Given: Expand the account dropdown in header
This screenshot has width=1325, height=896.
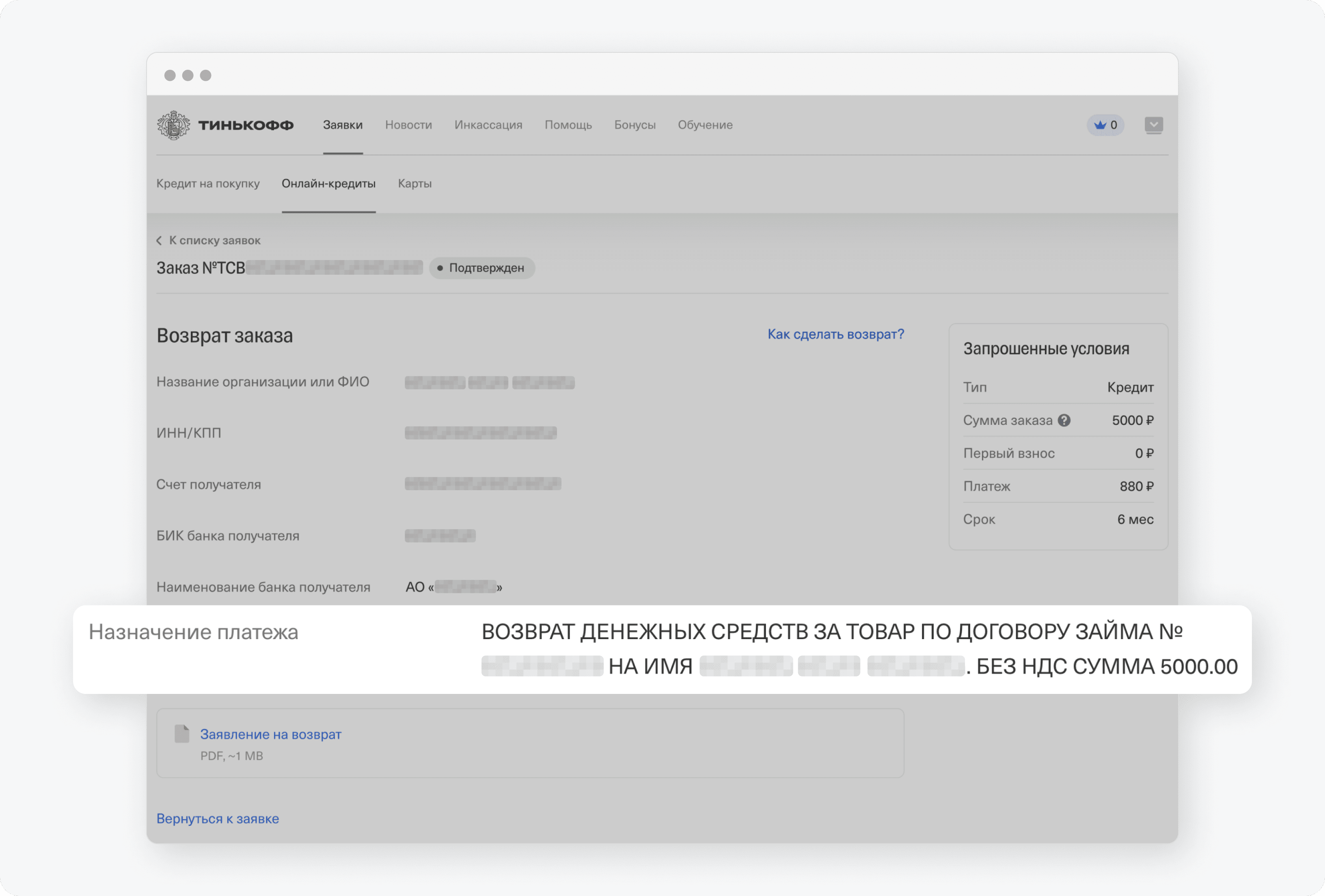Looking at the screenshot, I should (1153, 125).
